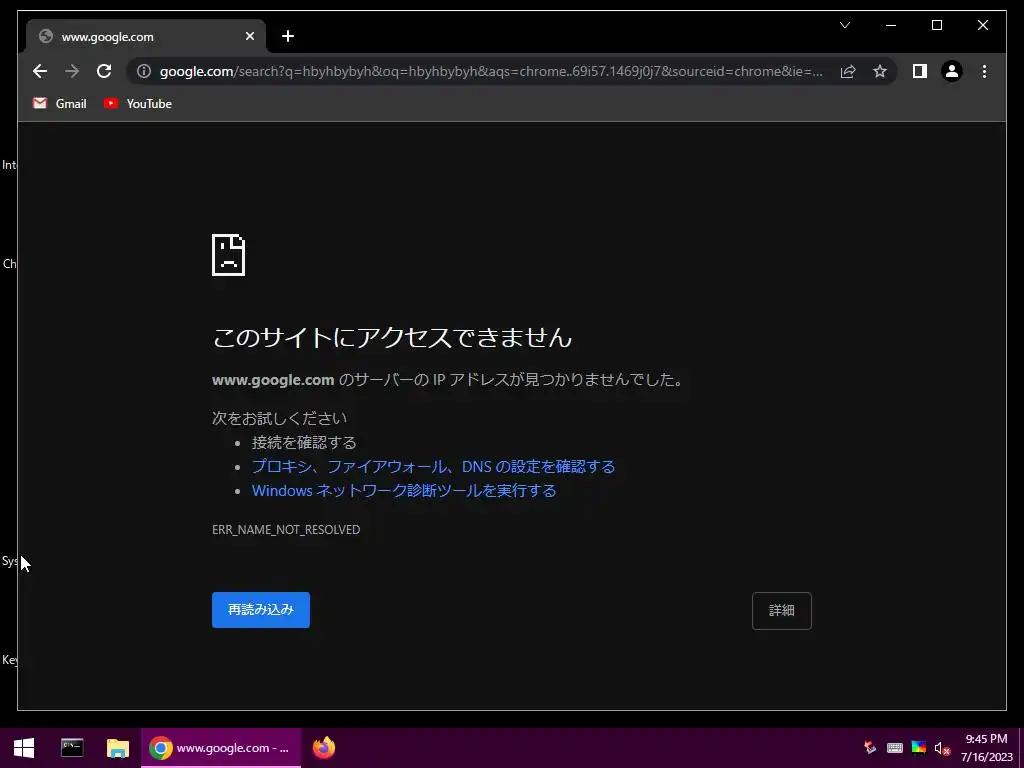Click the このサイトにアクセスできません heading

(392, 338)
